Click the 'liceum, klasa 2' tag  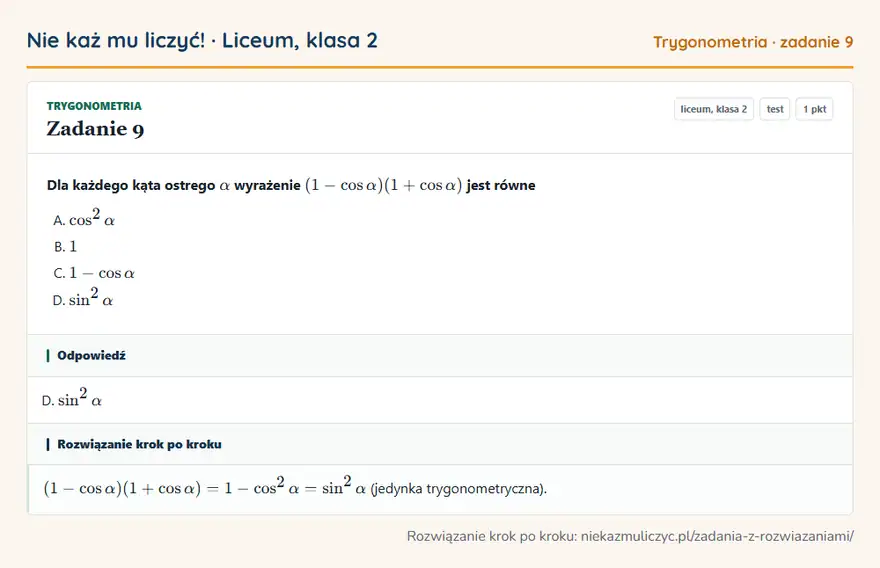click(x=713, y=109)
